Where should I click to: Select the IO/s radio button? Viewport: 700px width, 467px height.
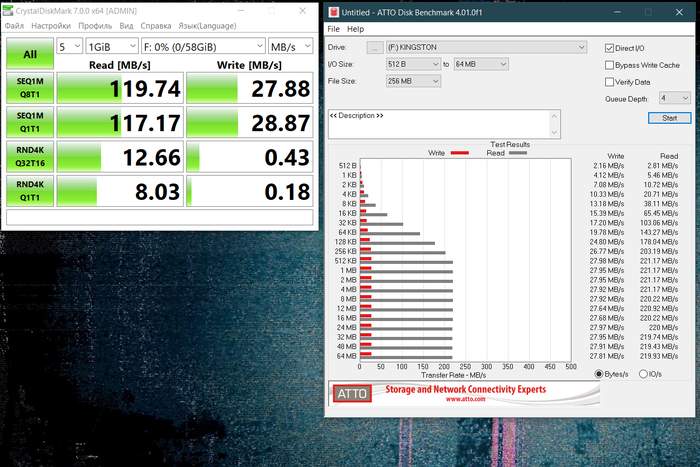(x=643, y=374)
